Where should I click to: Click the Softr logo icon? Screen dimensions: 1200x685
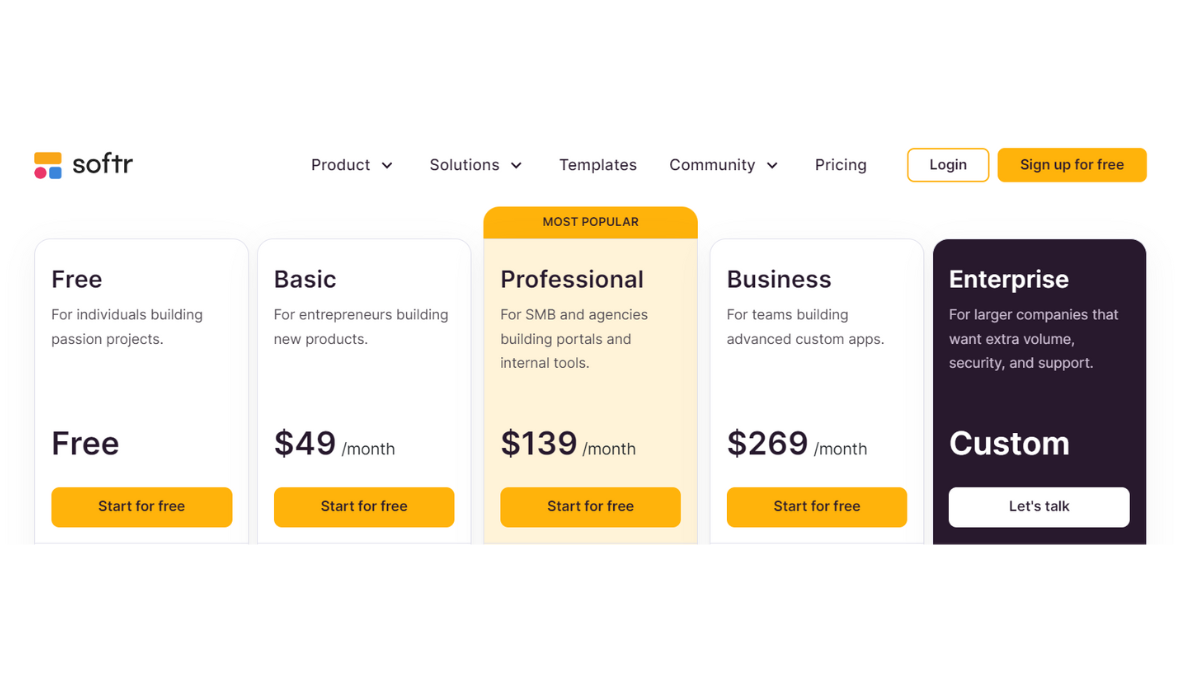click(x=48, y=164)
